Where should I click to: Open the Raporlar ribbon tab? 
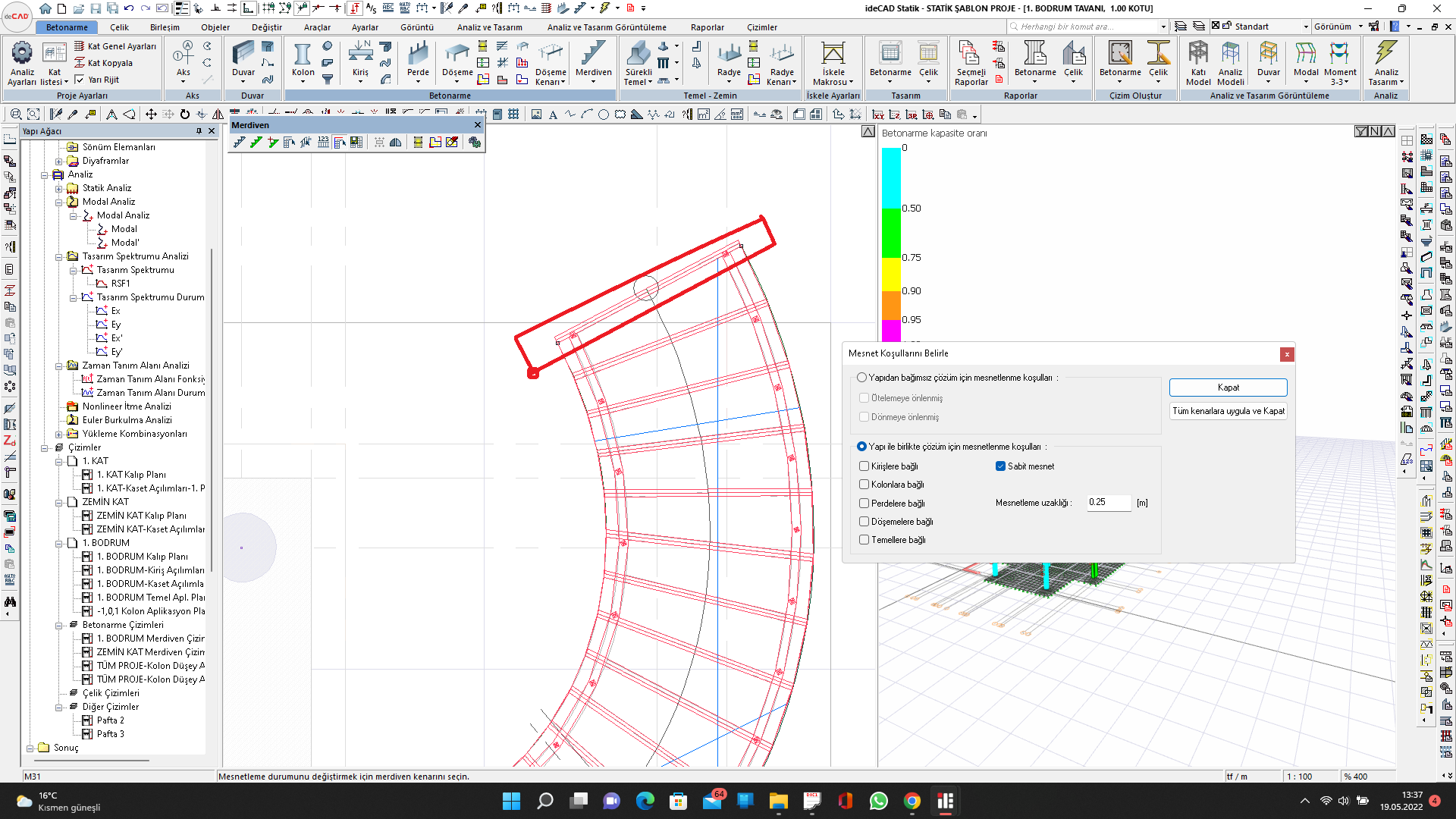pos(707,27)
